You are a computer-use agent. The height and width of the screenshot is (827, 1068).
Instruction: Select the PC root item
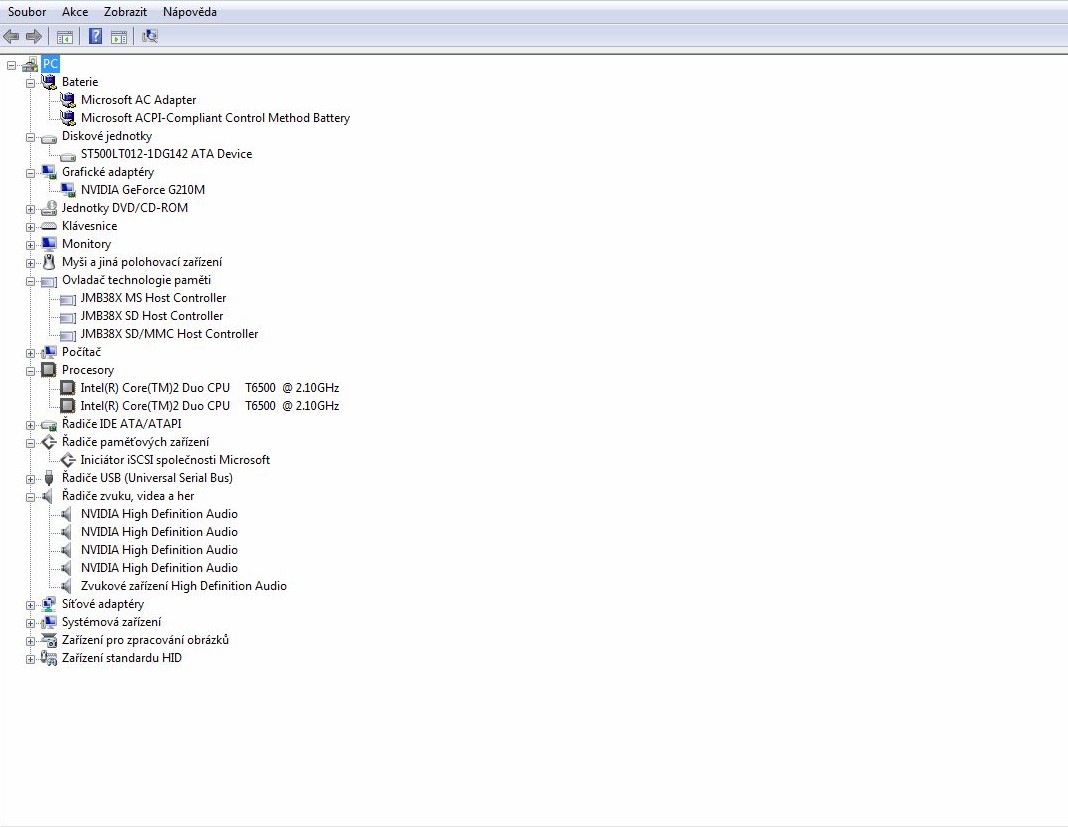pyautogui.click(x=50, y=64)
